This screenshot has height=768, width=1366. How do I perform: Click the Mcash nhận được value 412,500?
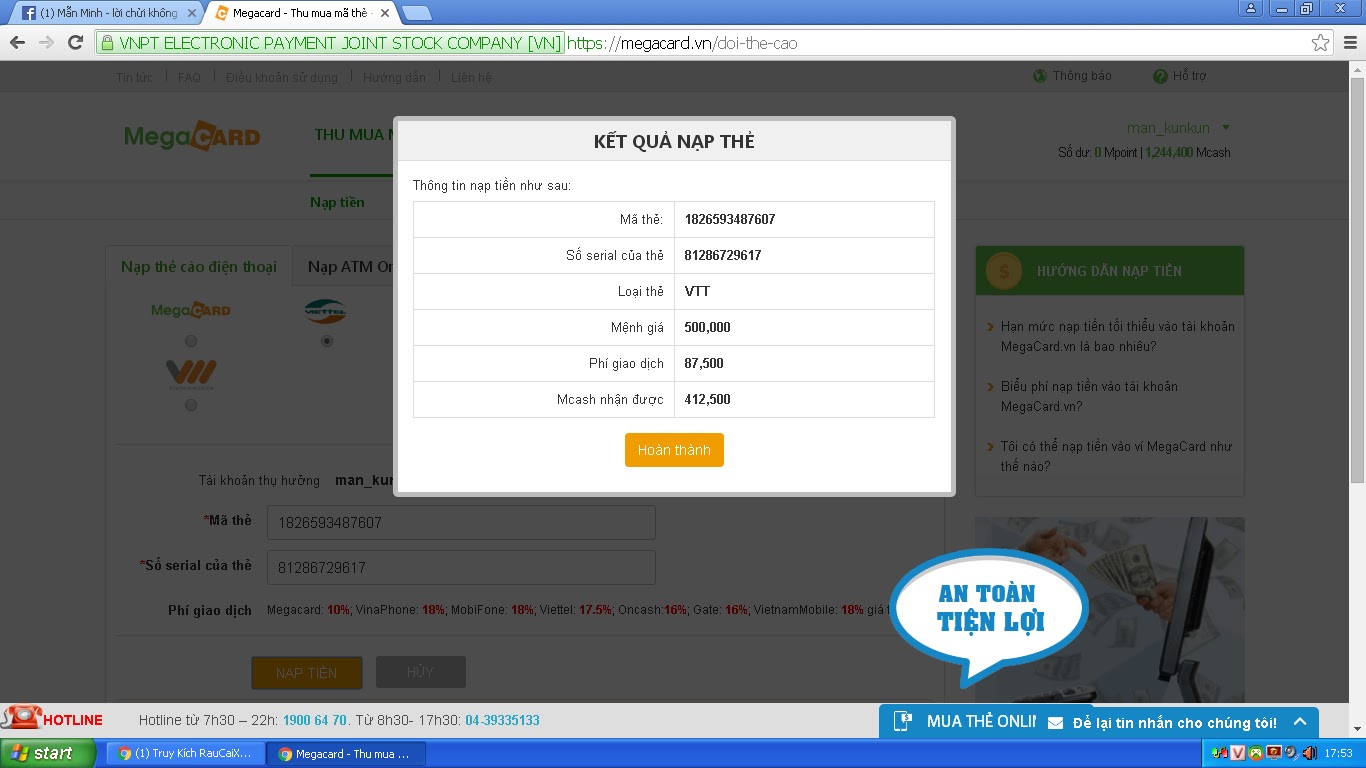coord(707,399)
